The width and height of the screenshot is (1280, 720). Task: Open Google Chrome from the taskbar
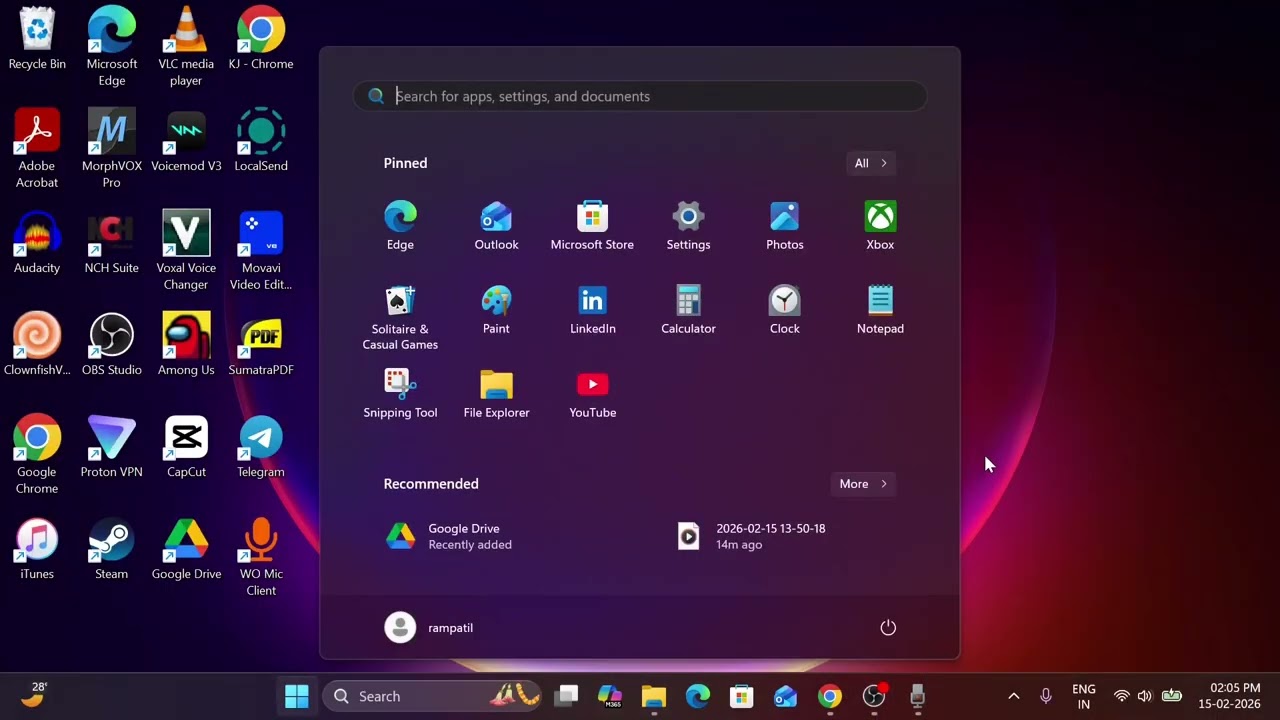(x=830, y=696)
